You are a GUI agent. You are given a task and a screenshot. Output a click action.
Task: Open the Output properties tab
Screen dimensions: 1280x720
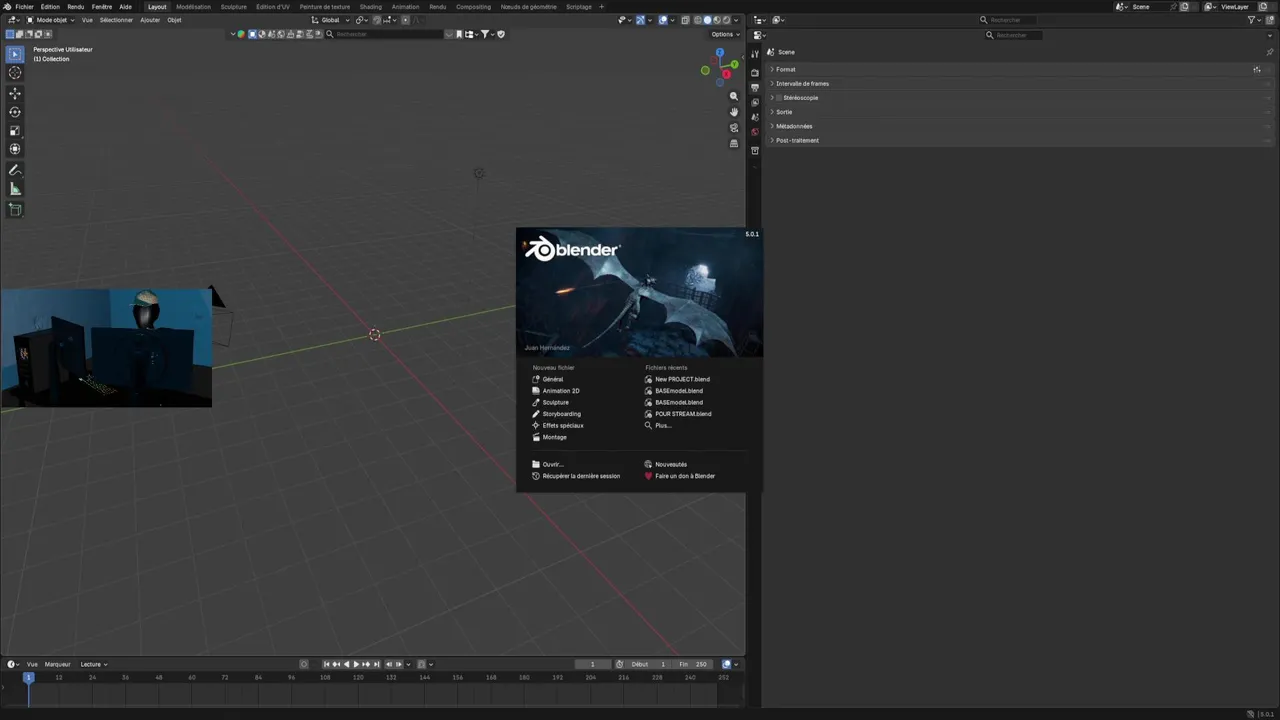755,88
